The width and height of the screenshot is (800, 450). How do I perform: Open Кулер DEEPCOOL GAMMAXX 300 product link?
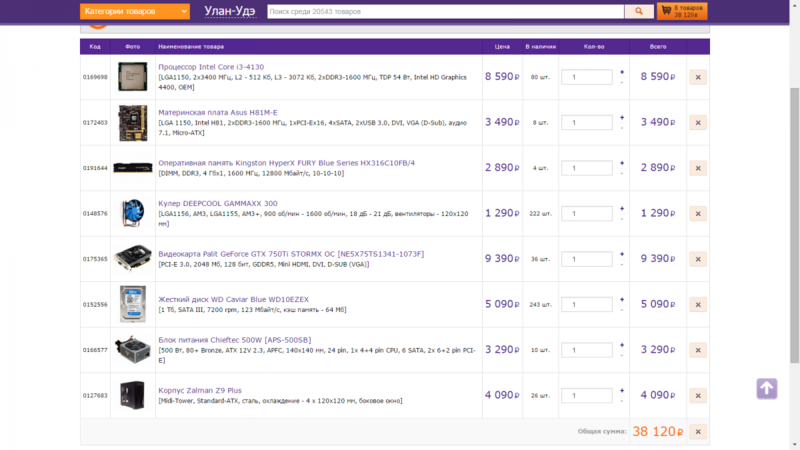(218, 203)
